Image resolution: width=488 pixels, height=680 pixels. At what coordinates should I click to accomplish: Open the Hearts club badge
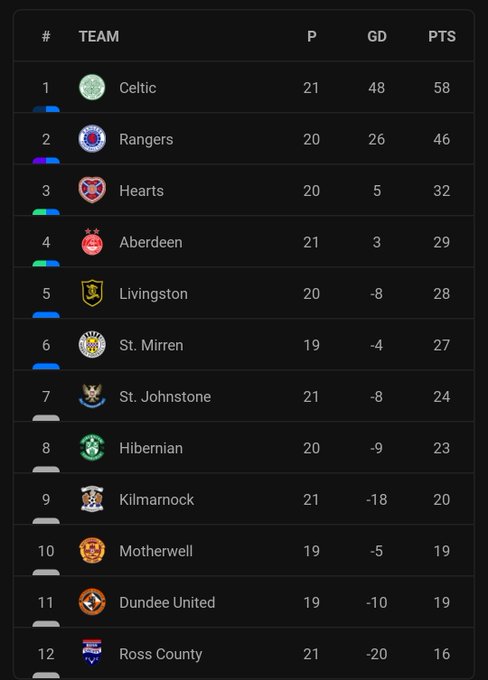(92, 190)
